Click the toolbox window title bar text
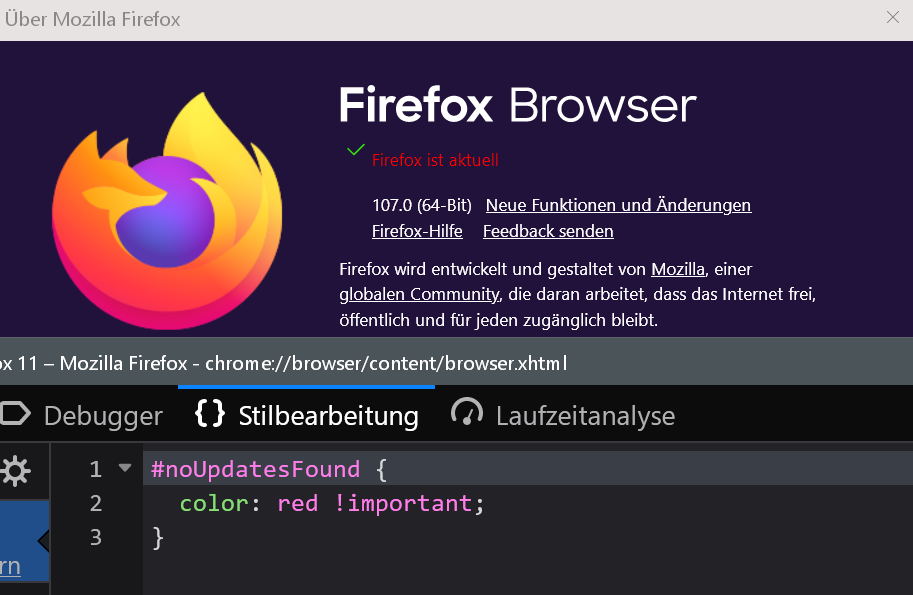Viewport: 913px width, 595px height. click(284, 363)
